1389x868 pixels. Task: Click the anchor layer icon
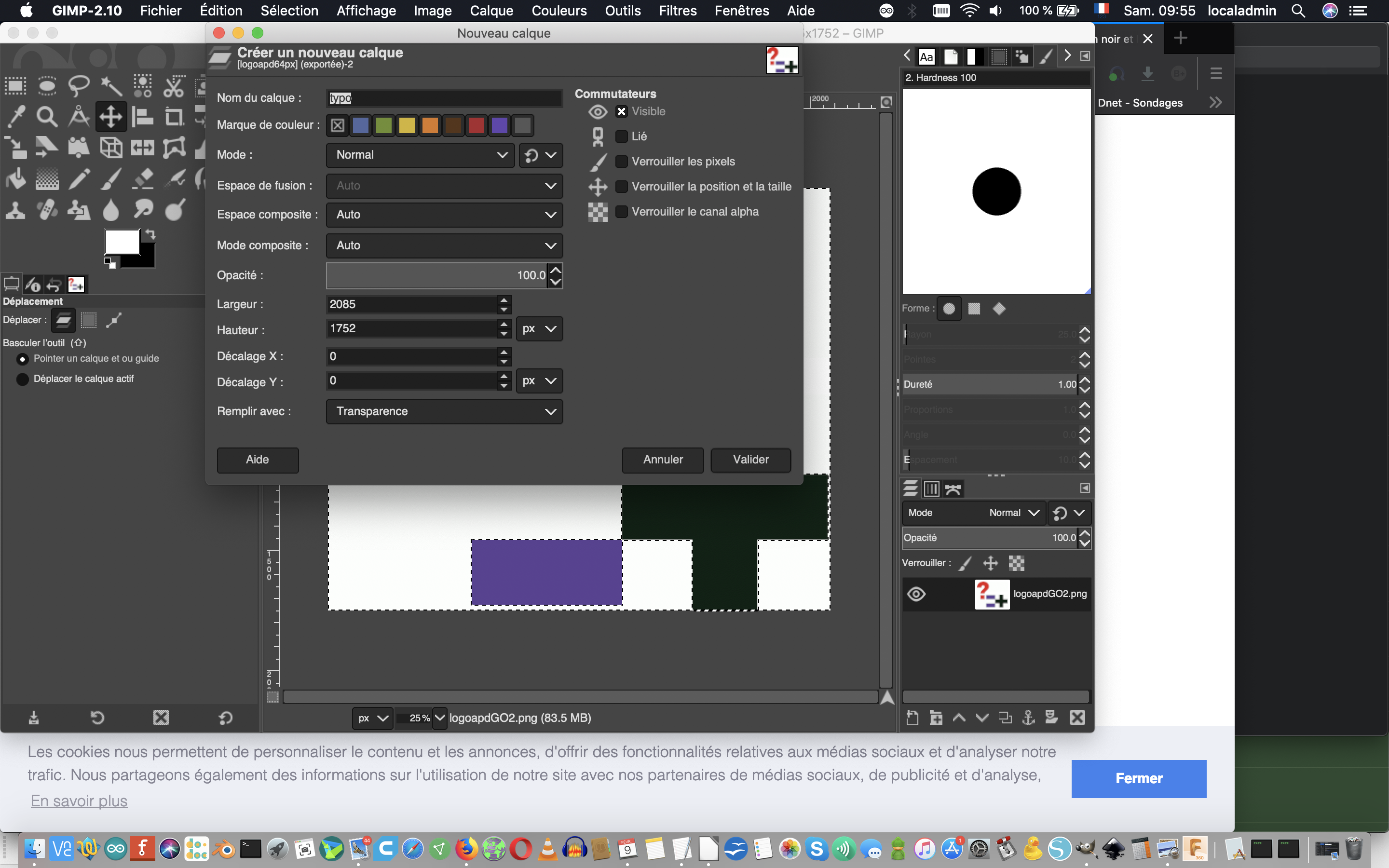[x=1029, y=717]
